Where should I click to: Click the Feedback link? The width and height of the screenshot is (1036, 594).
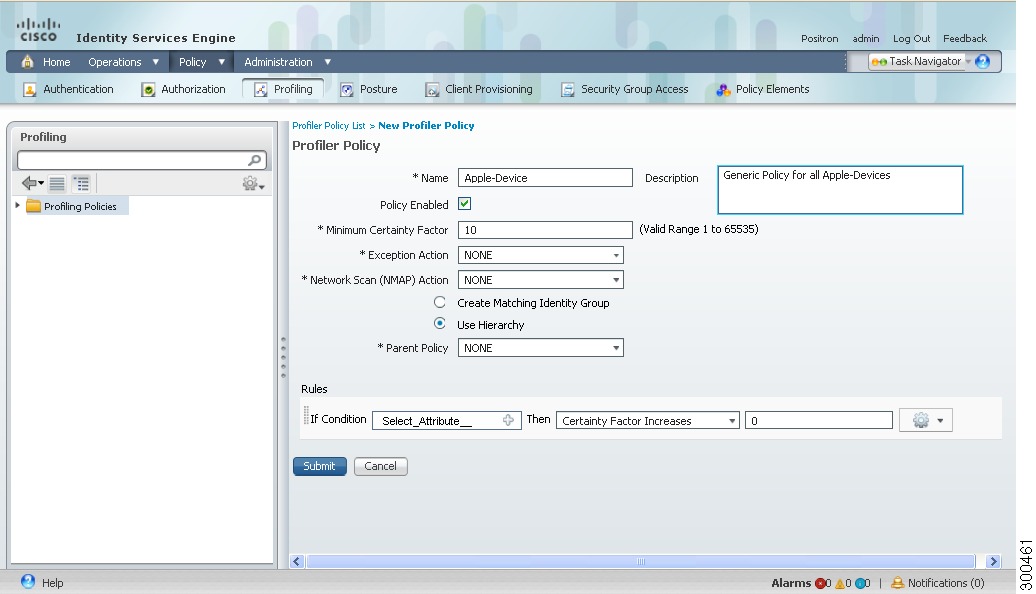click(965, 38)
